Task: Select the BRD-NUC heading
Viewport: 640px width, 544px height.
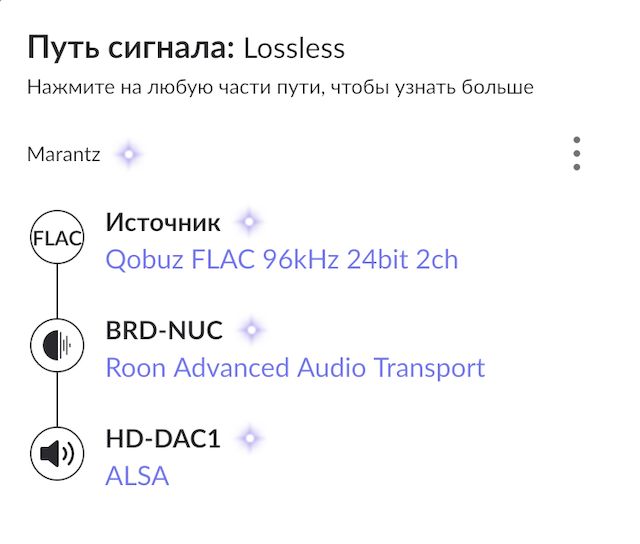Action: coord(164,329)
